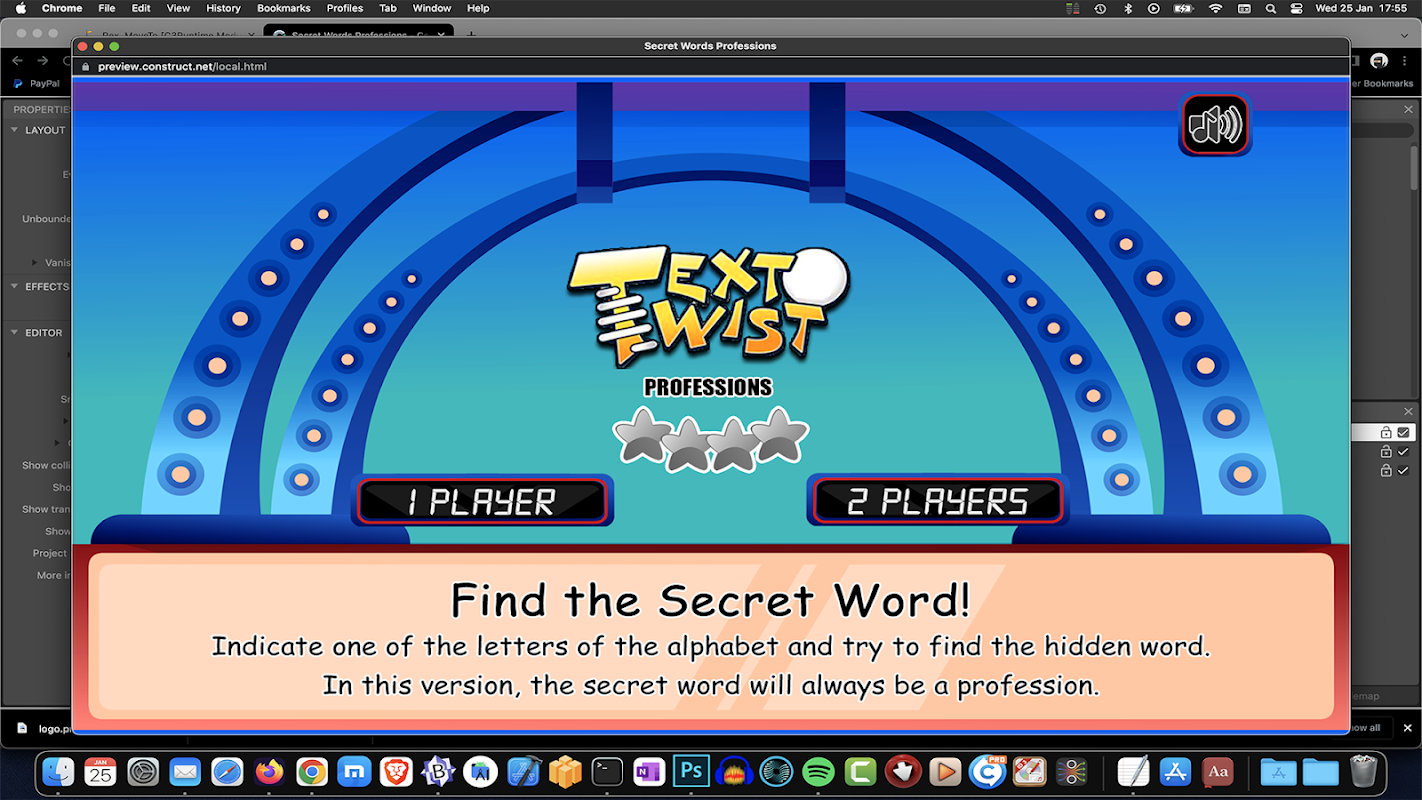The image size is (1422, 800).
Task: Click the lock icon in preview address bar
Action: [86, 67]
